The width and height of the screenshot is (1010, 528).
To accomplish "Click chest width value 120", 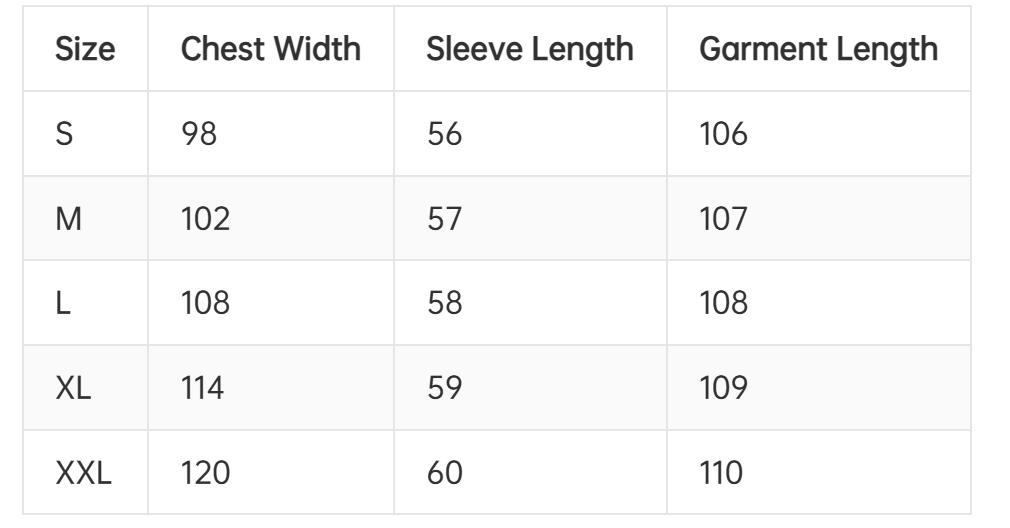I will pyautogui.click(x=205, y=472).
